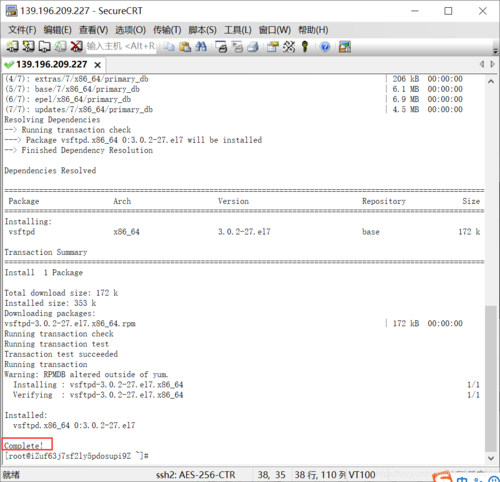Click the Print printer icon
Image resolution: width=500 pixels, height=482 pixels.
coord(253,46)
